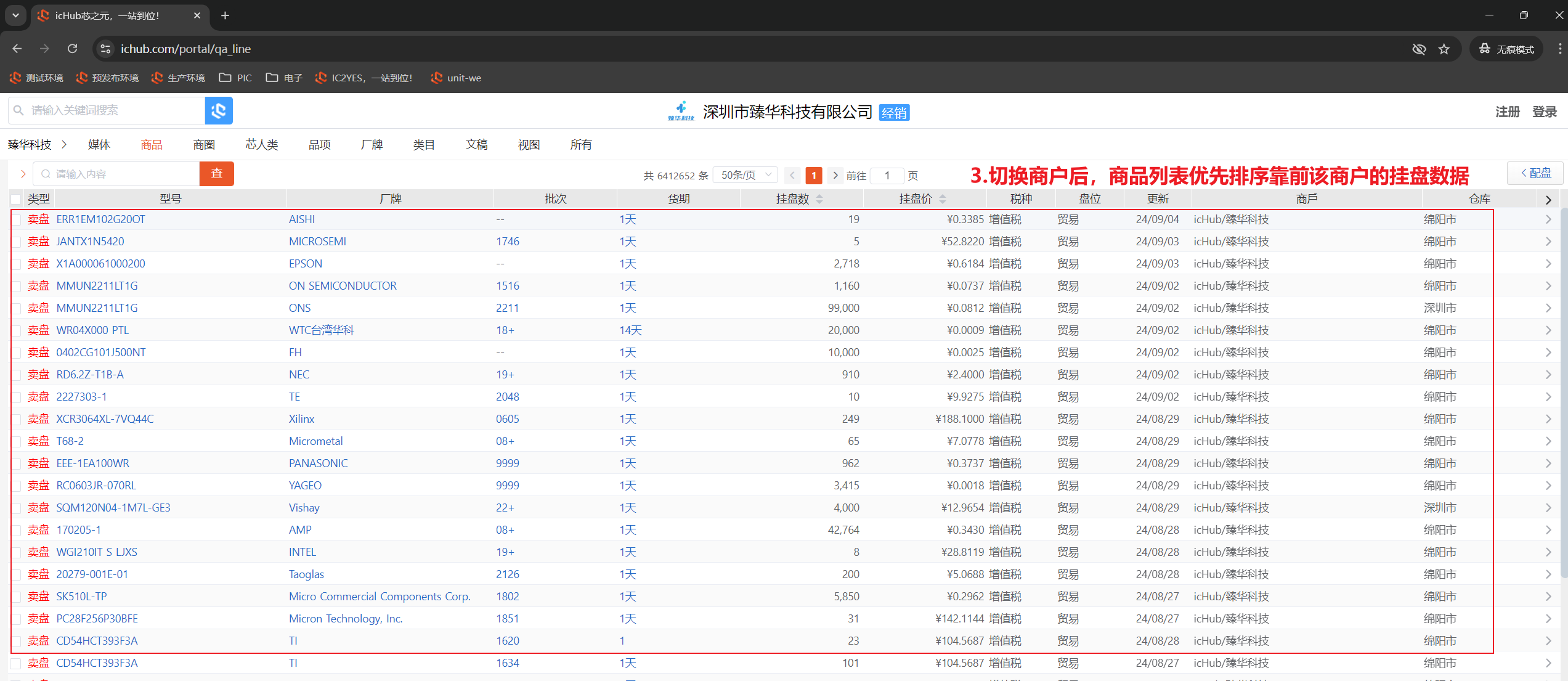Viewport: 1568px width, 681px height.
Task: Open details arrow for JANTX1N5420 row
Action: click(1548, 242)
